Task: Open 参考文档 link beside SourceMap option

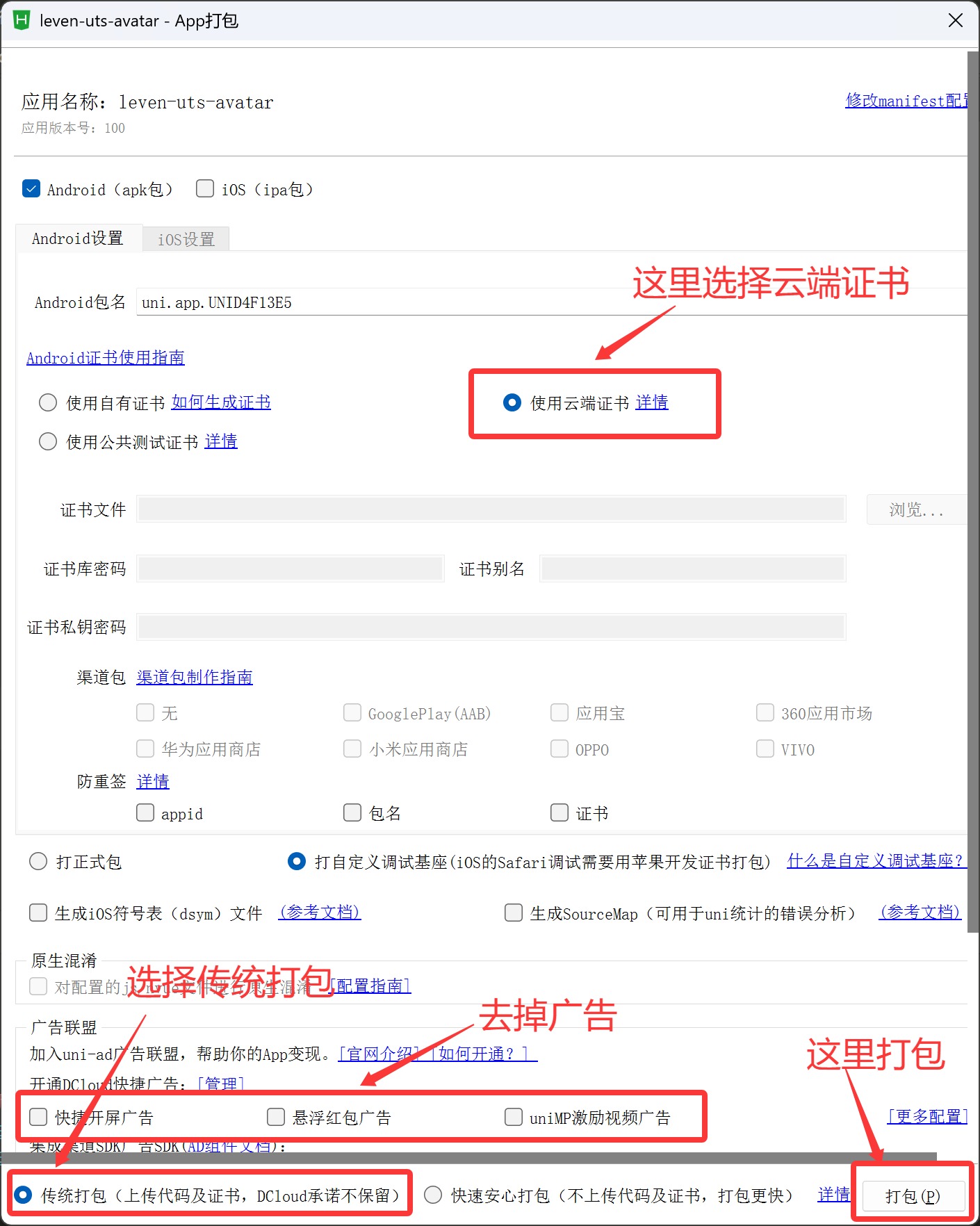Action: (920, 912)
